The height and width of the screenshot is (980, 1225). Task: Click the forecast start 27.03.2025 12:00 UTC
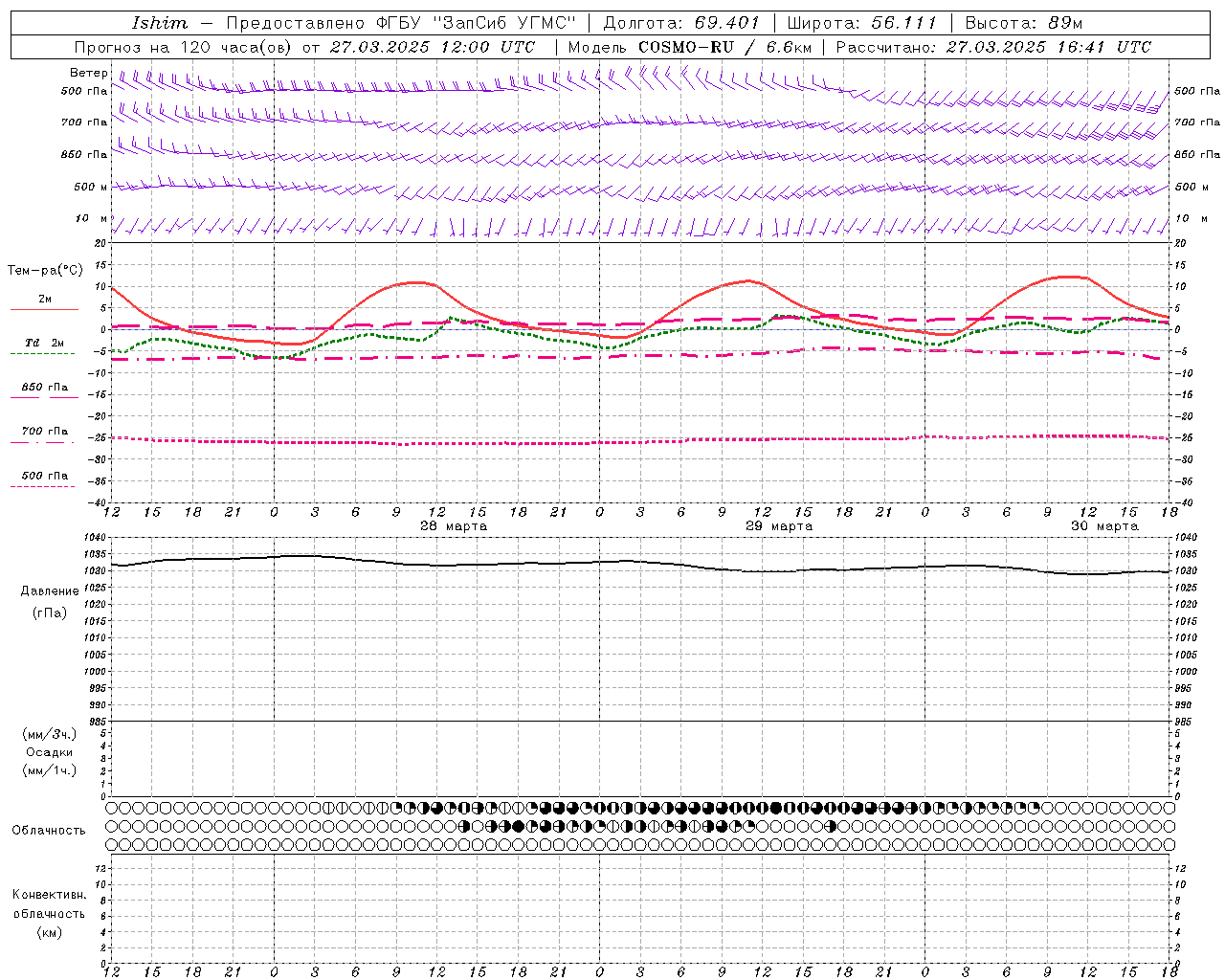tap(433, 47)
